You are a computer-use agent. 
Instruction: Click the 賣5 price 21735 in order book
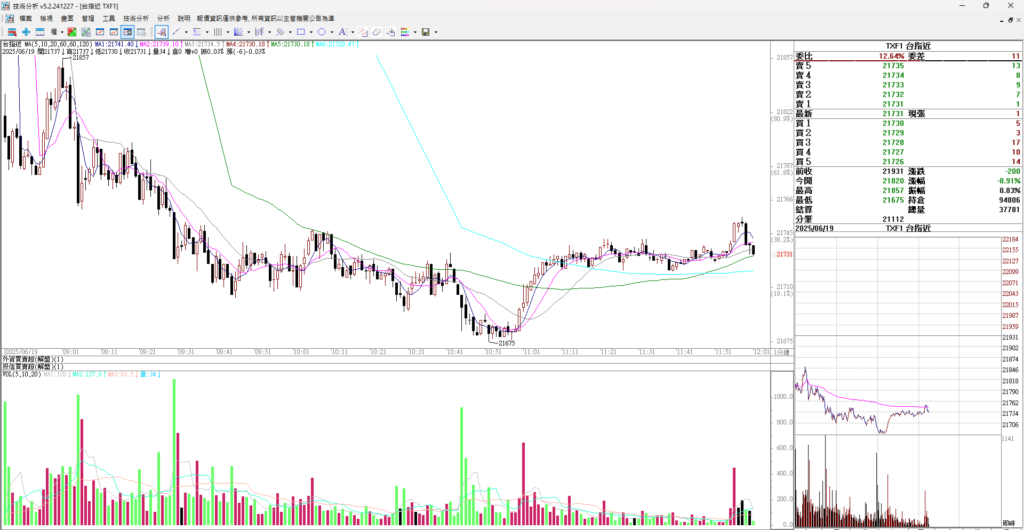pyautogui.click(x=893, y=66)
